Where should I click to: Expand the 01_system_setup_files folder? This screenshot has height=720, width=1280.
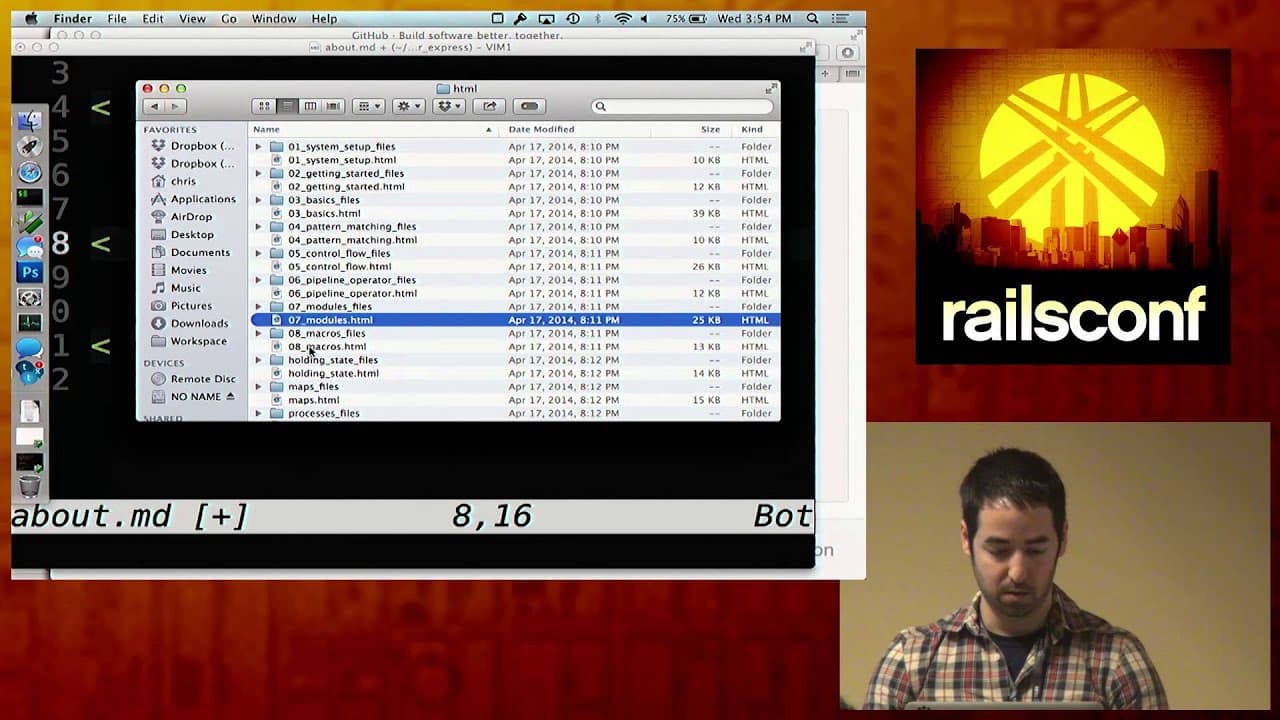point(258,146)
